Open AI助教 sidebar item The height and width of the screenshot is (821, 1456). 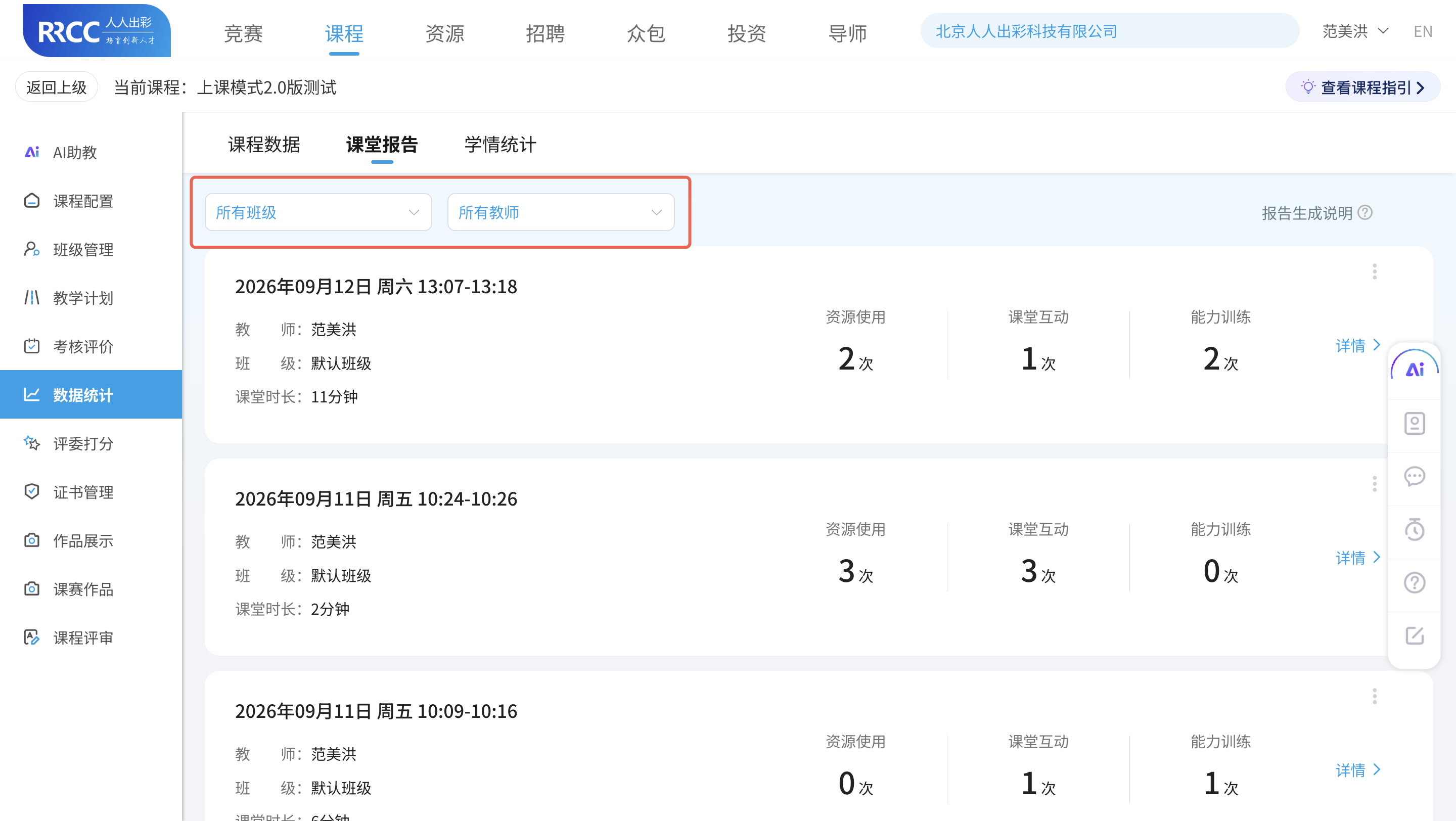pyautogui.click(x=90, y=152)
